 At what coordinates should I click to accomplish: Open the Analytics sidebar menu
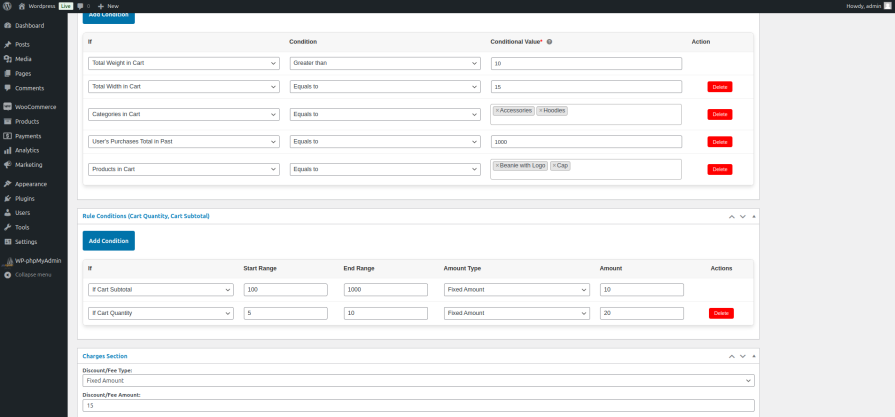(x=27, y=150)
